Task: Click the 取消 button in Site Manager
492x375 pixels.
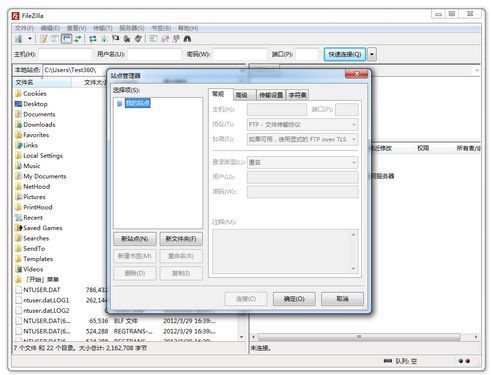Action: point(342,299)
